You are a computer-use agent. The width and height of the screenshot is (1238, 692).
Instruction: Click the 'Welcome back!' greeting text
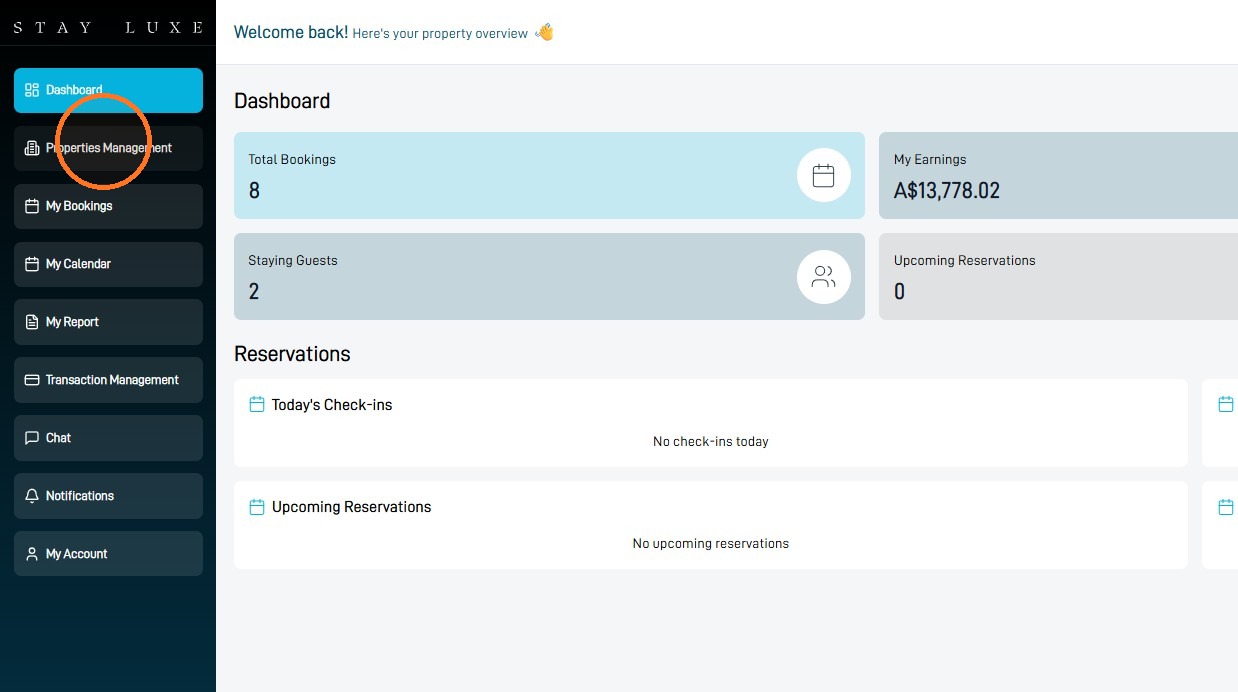coord(291,32)
